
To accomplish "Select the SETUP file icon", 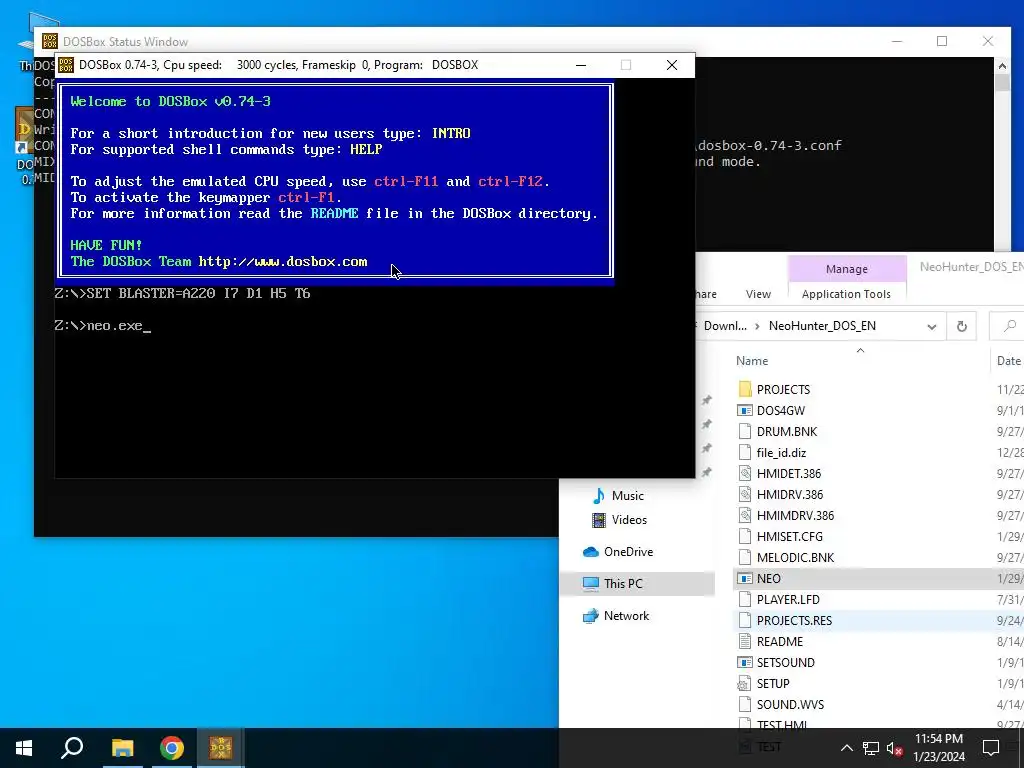I will [x=744, y=683].
